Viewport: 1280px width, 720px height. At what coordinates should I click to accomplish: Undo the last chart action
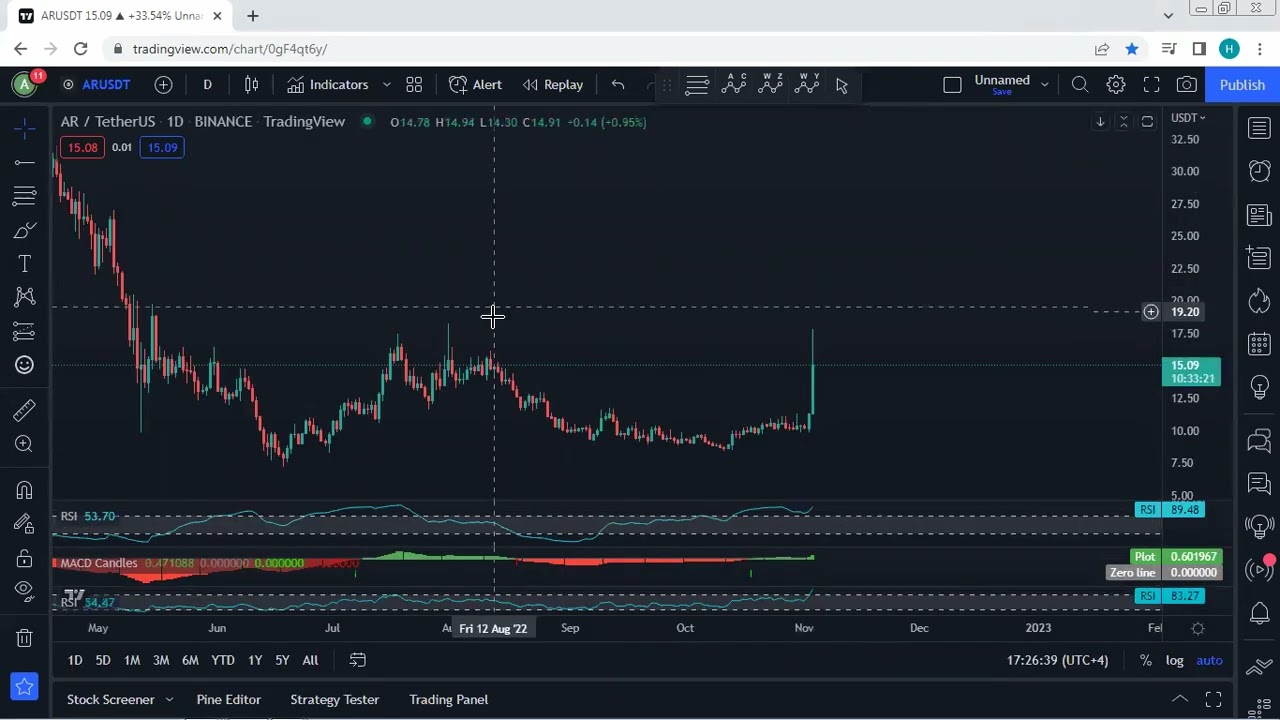[618, 85]
